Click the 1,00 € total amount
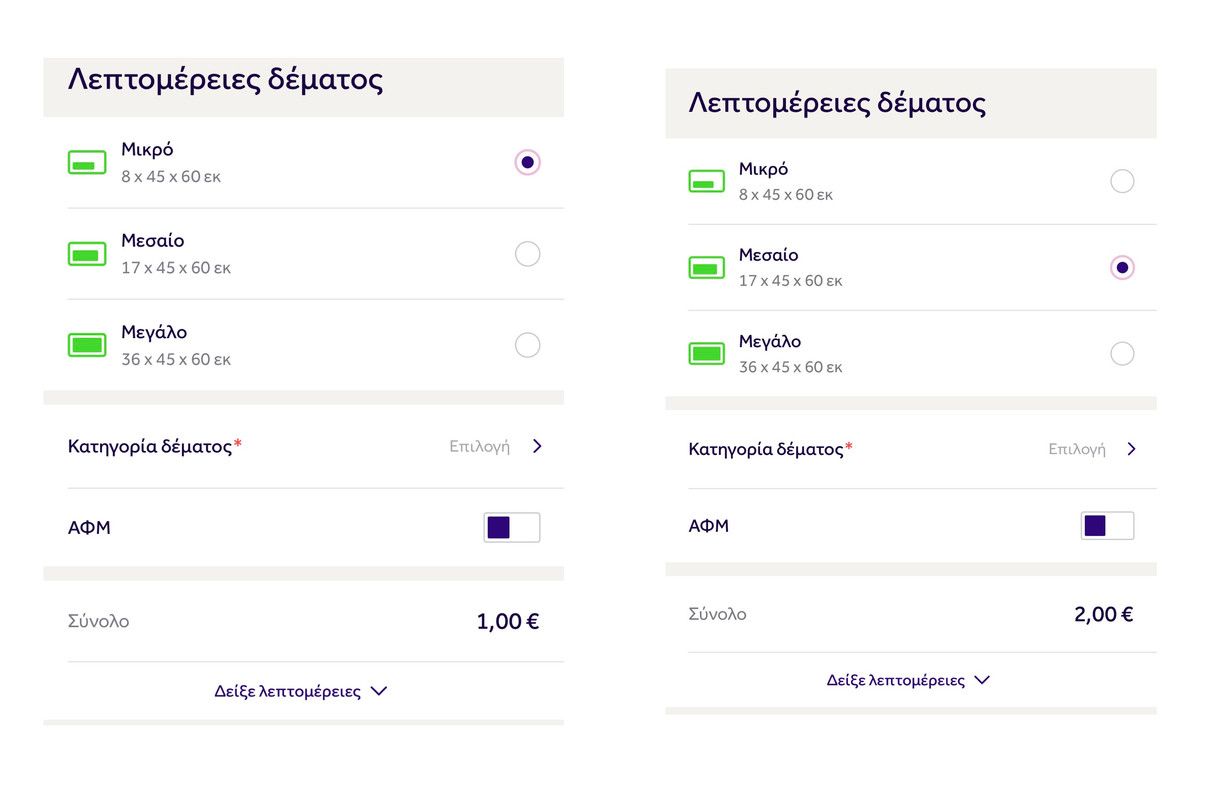 pyautogui.click(x=508, y=622)
